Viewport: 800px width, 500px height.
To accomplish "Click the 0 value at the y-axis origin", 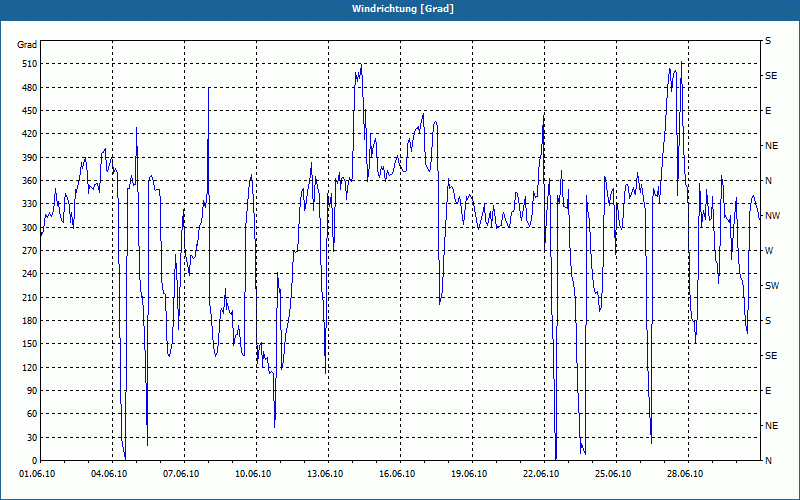I will pos(35,461).
